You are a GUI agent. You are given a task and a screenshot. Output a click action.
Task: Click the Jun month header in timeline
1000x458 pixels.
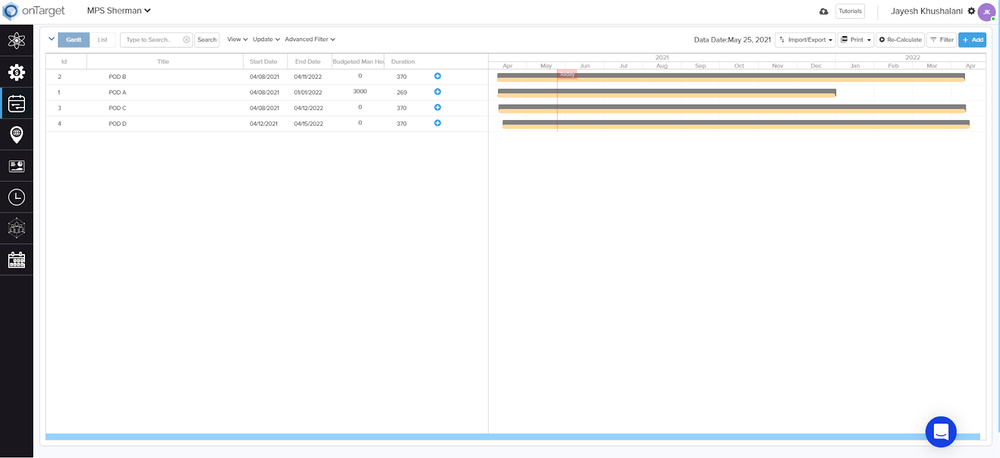[585, 66]
